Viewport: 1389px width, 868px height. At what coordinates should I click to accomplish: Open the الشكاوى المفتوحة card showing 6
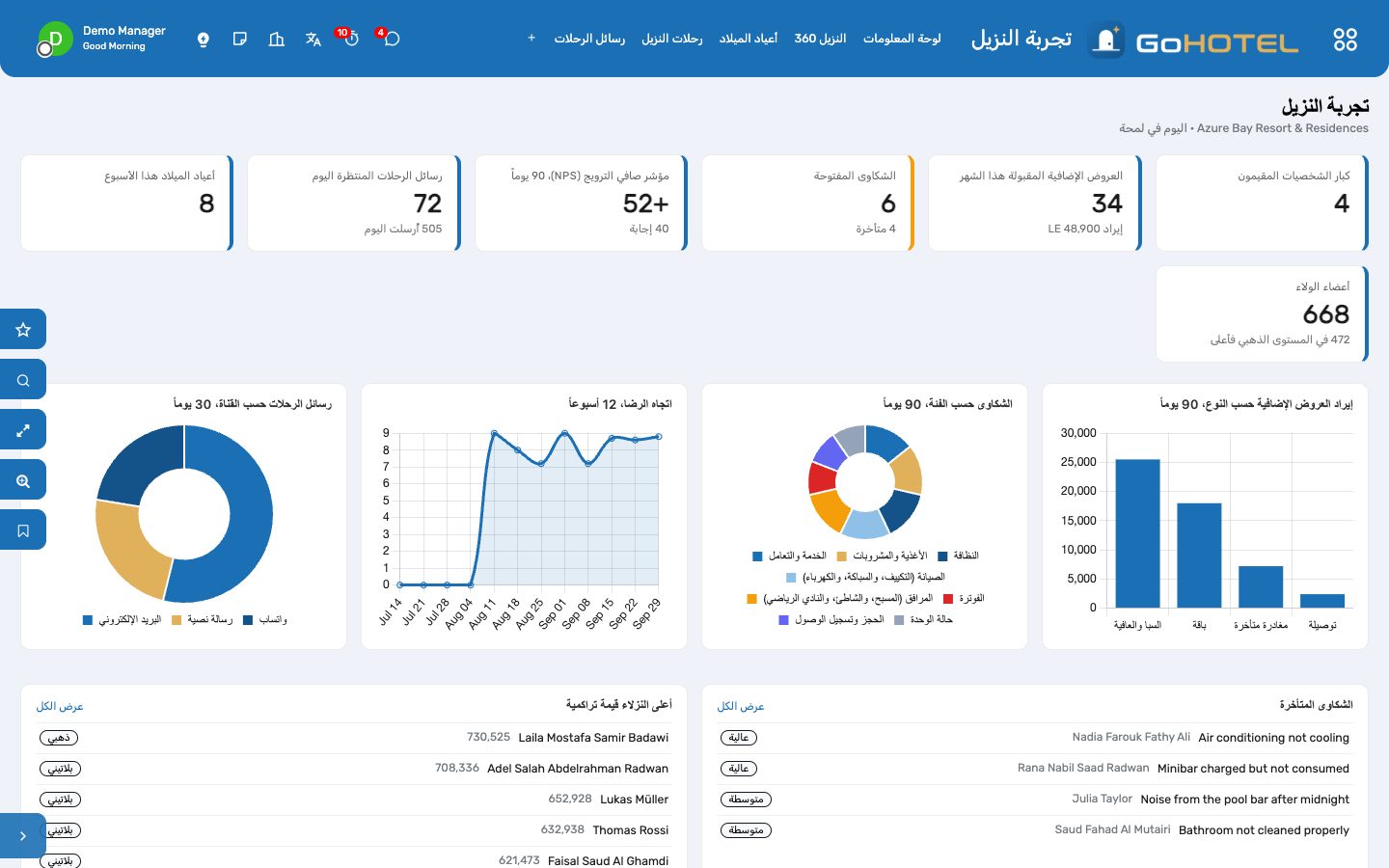click(x=808, y=203)
